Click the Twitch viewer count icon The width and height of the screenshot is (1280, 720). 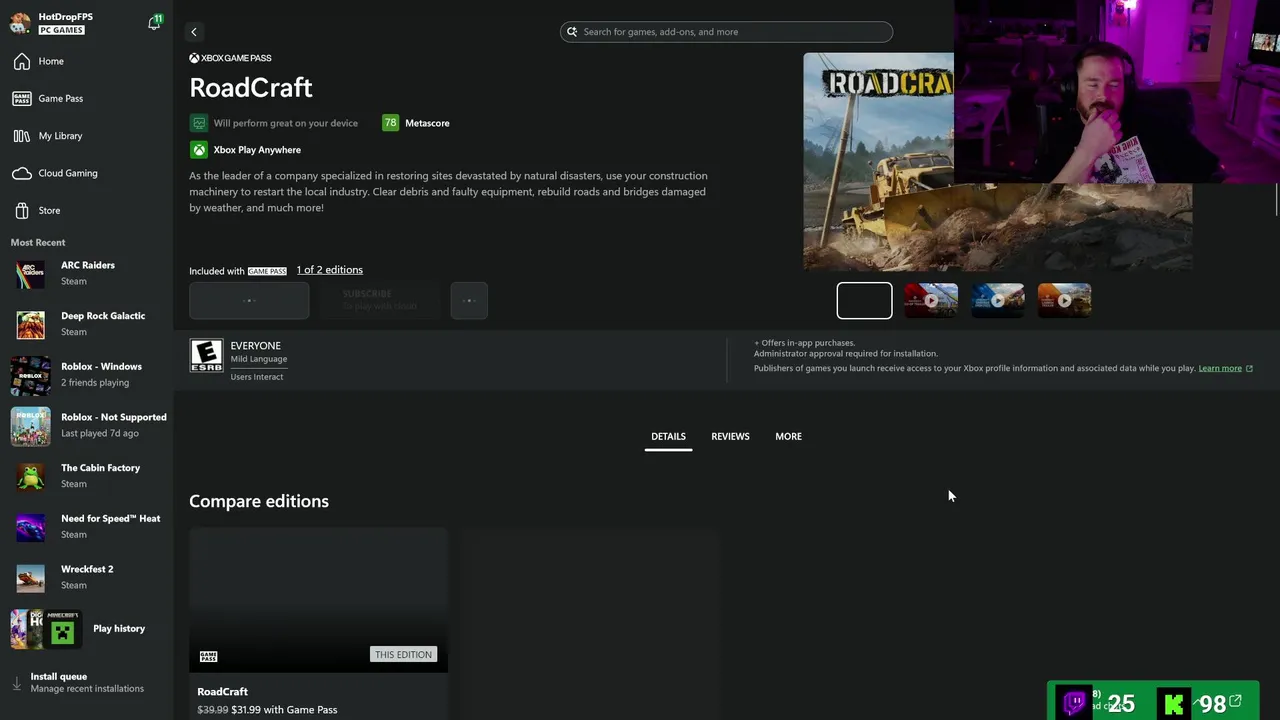(1075, 703)
